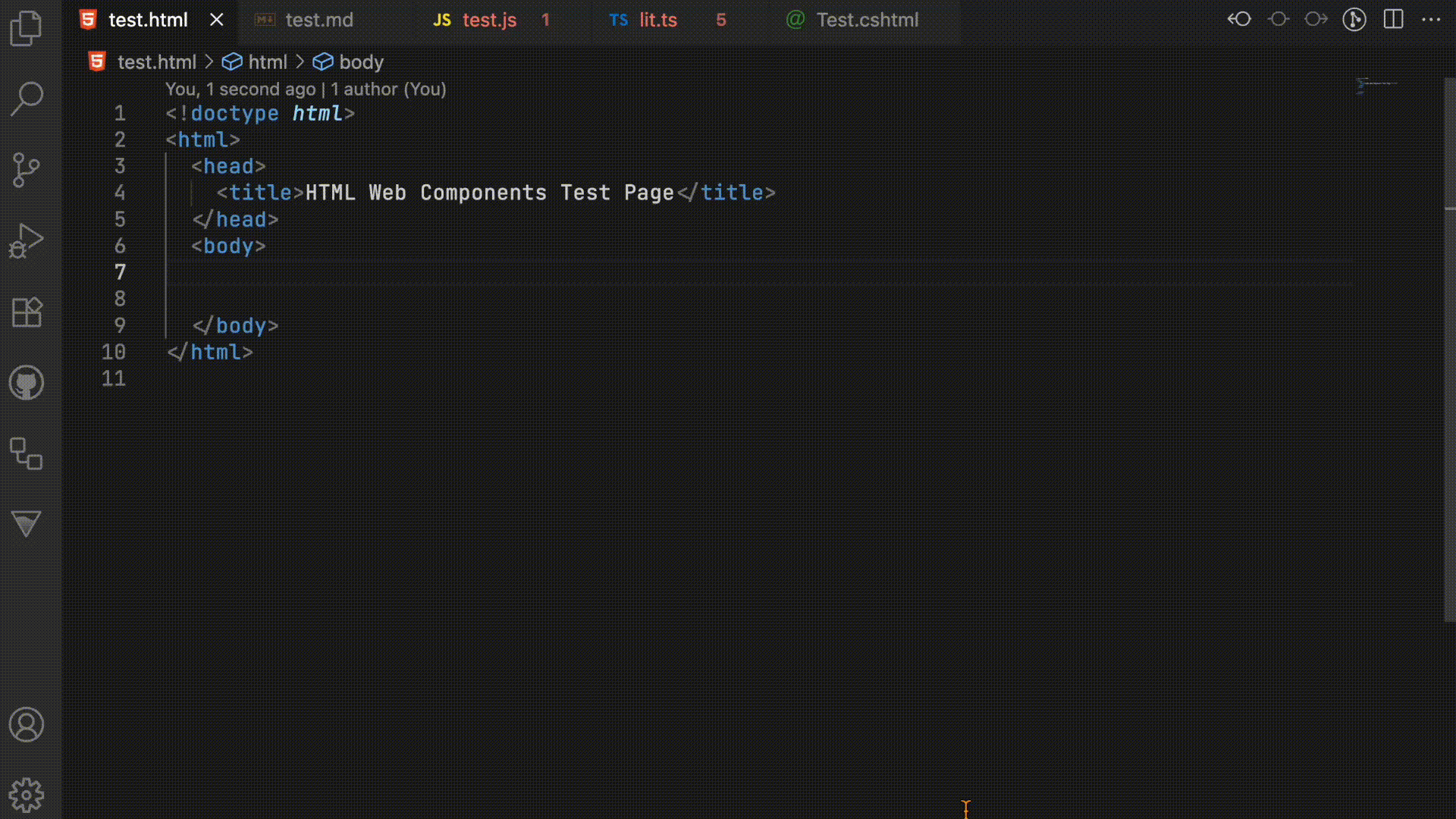
Task: Click line number 7 in the gutter
Action: 120,272
